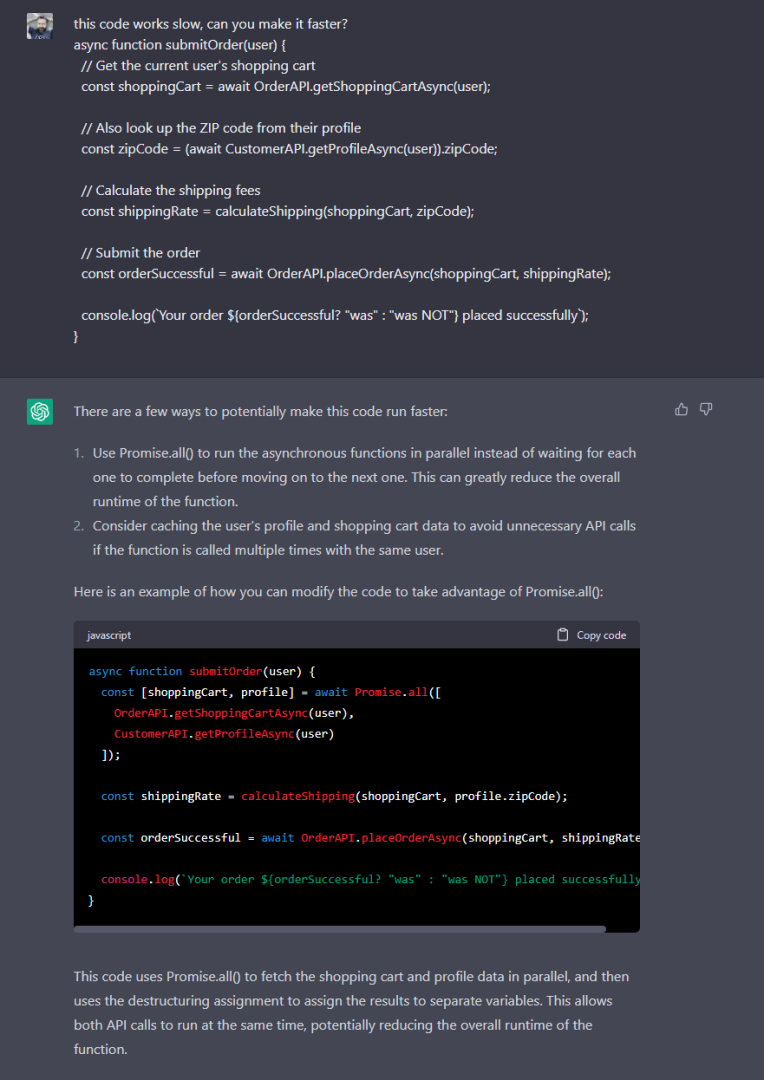Click the clipboard icon beside Copy code
This screenshot has height=1080, width=764.
click(x=562, y=635)
